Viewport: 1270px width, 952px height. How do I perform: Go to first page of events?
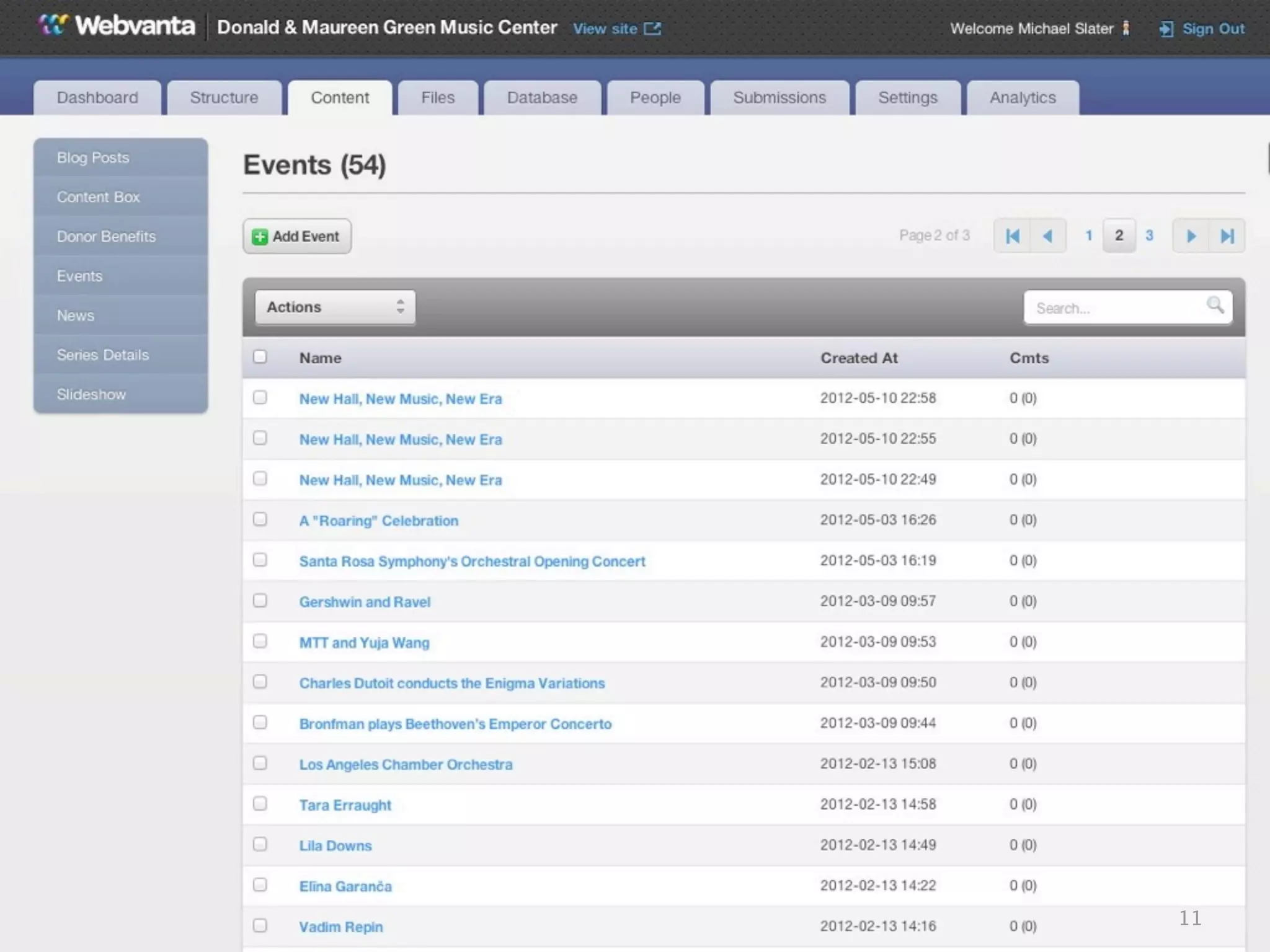[x=1012, y=236]
